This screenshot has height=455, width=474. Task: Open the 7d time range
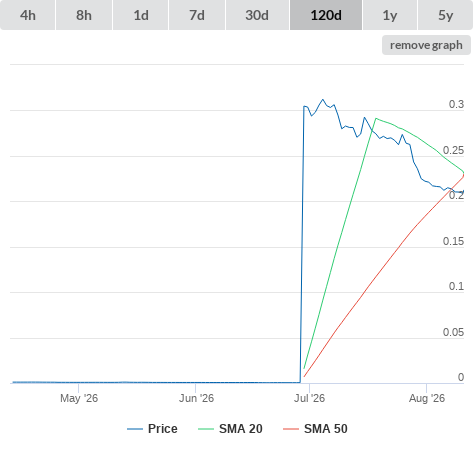pyautogui.click(x=197, y=15)
